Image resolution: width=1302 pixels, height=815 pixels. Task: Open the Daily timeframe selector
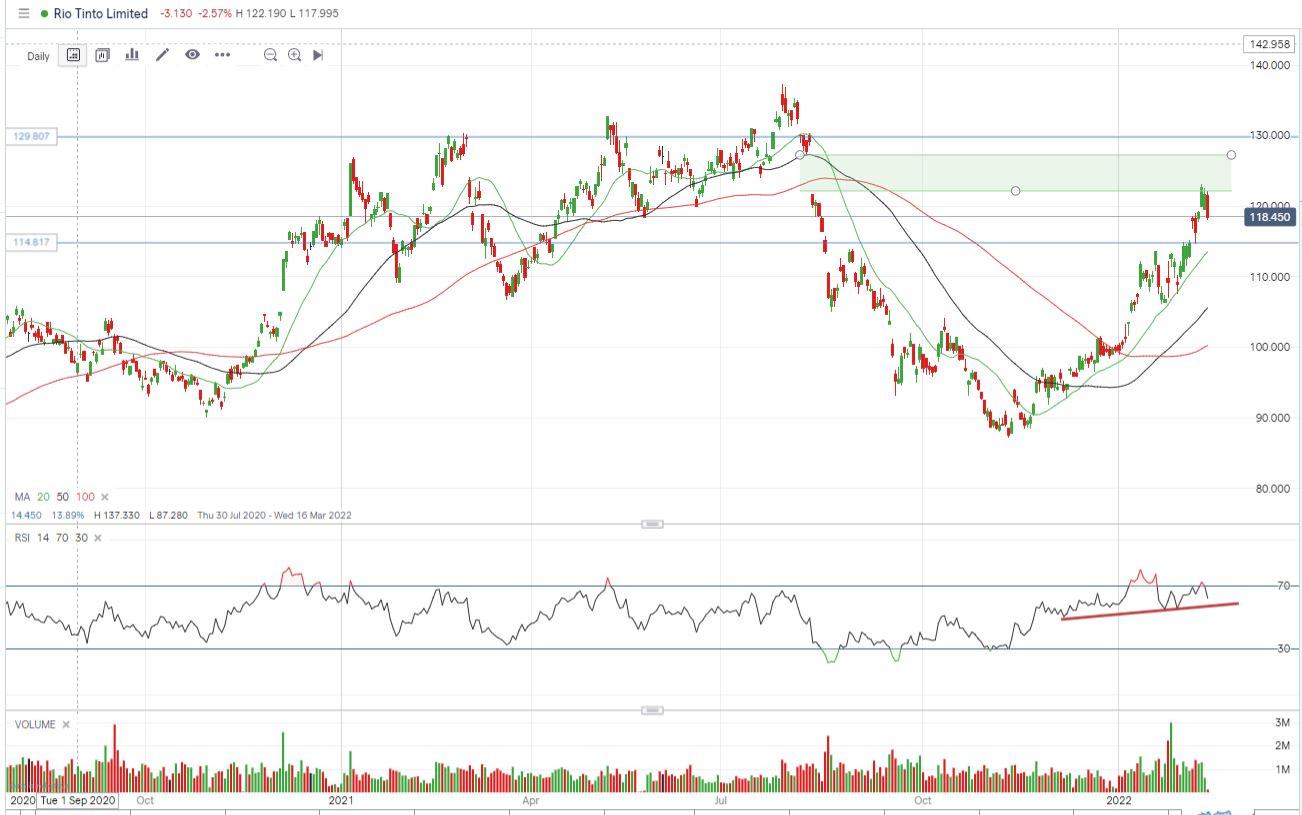tap(38, 56)
